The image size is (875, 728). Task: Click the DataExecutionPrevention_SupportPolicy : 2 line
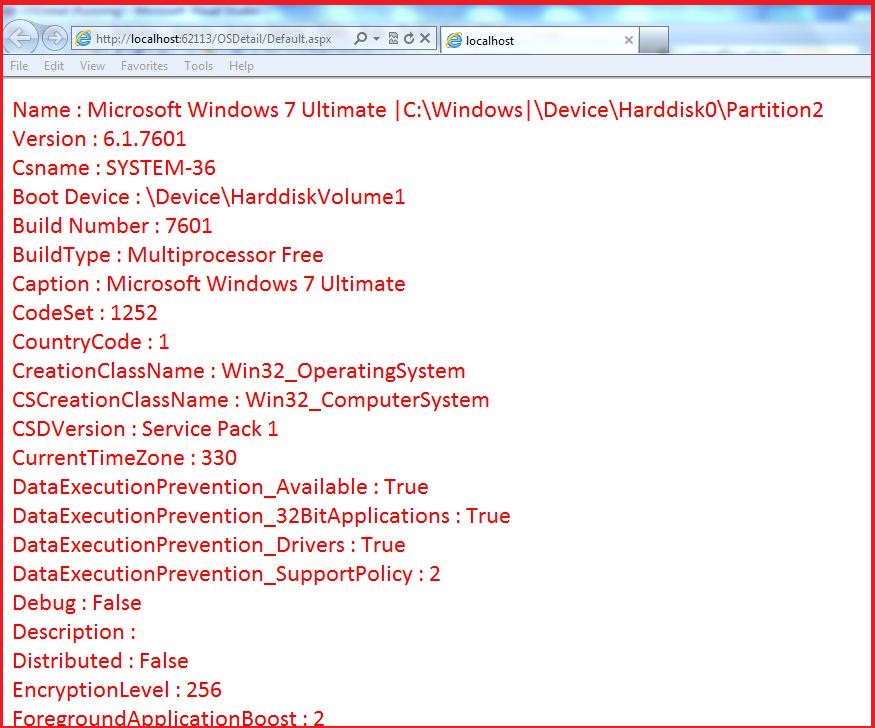[227, 574]
